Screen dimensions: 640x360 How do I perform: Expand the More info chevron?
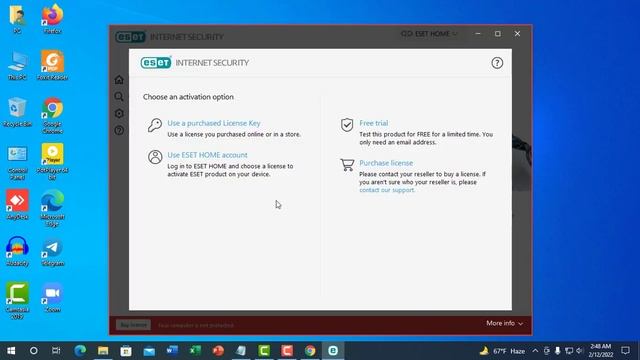pos(520,324)
